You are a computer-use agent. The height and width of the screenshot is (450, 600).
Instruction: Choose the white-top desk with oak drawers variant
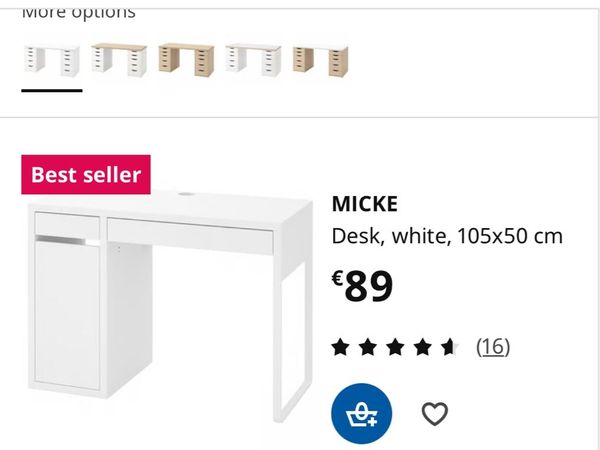tap(319, 60)
